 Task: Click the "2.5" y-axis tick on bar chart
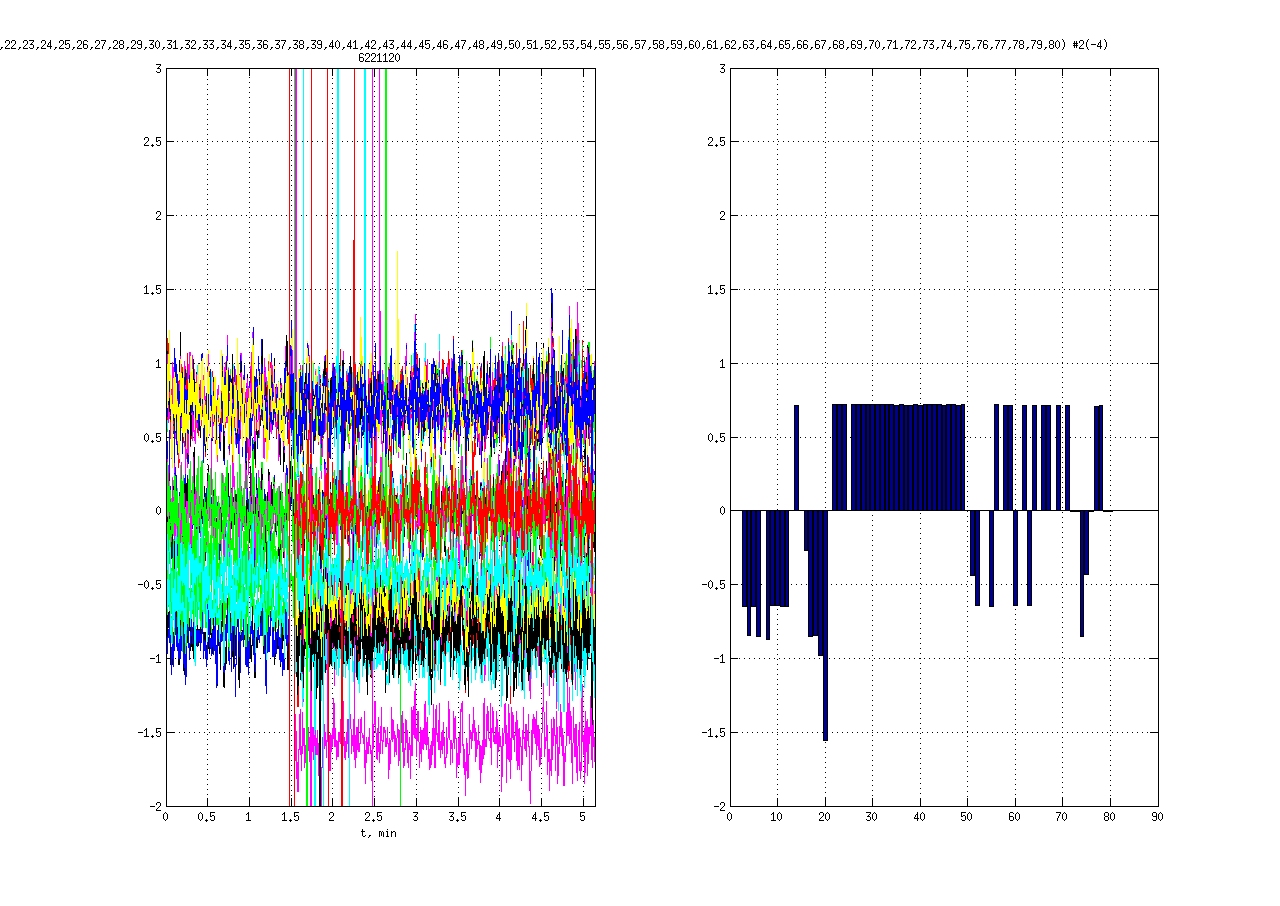pyautogui.click(x=715, y=142)
